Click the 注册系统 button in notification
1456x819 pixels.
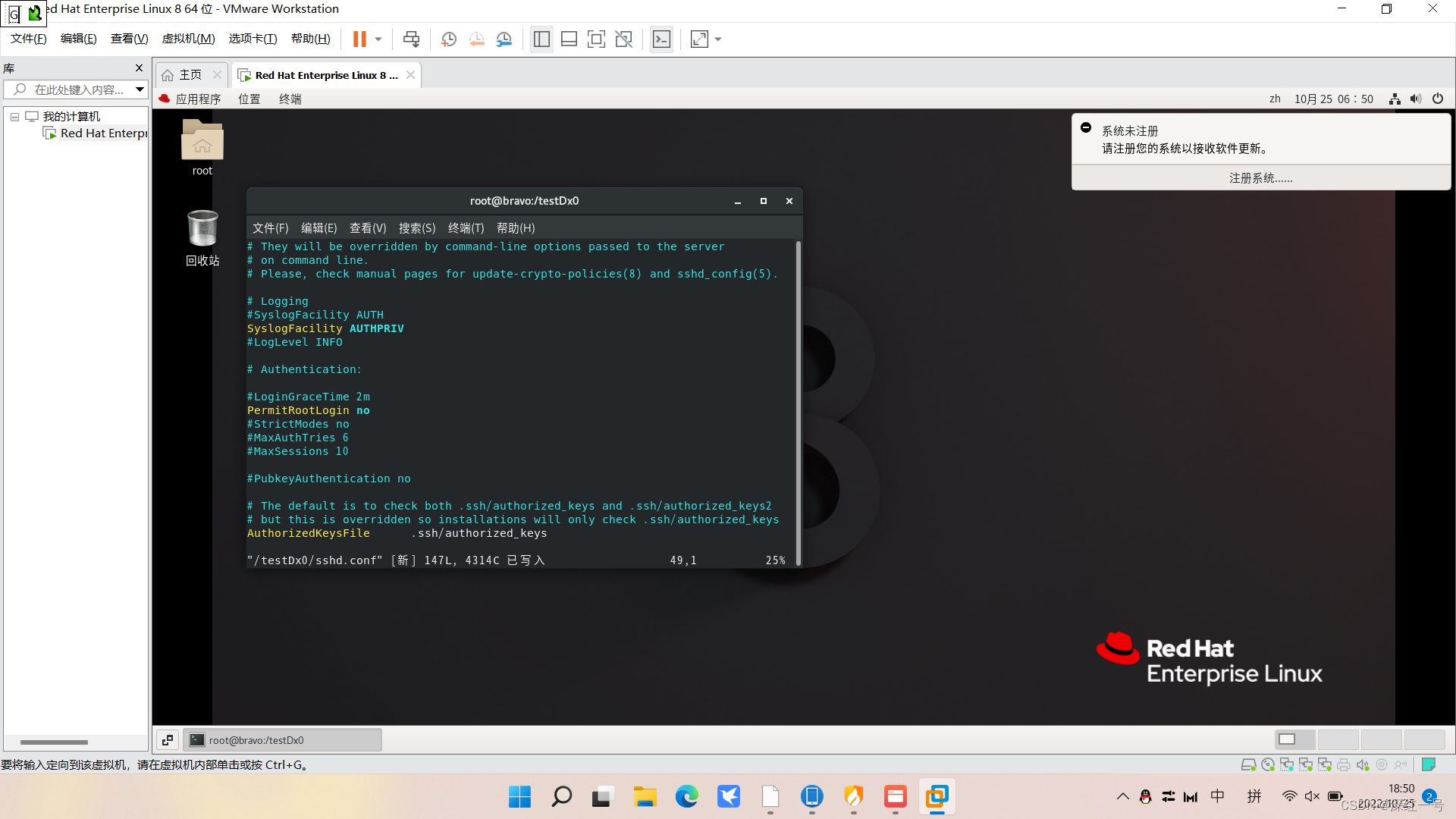tap(1260, 178)
